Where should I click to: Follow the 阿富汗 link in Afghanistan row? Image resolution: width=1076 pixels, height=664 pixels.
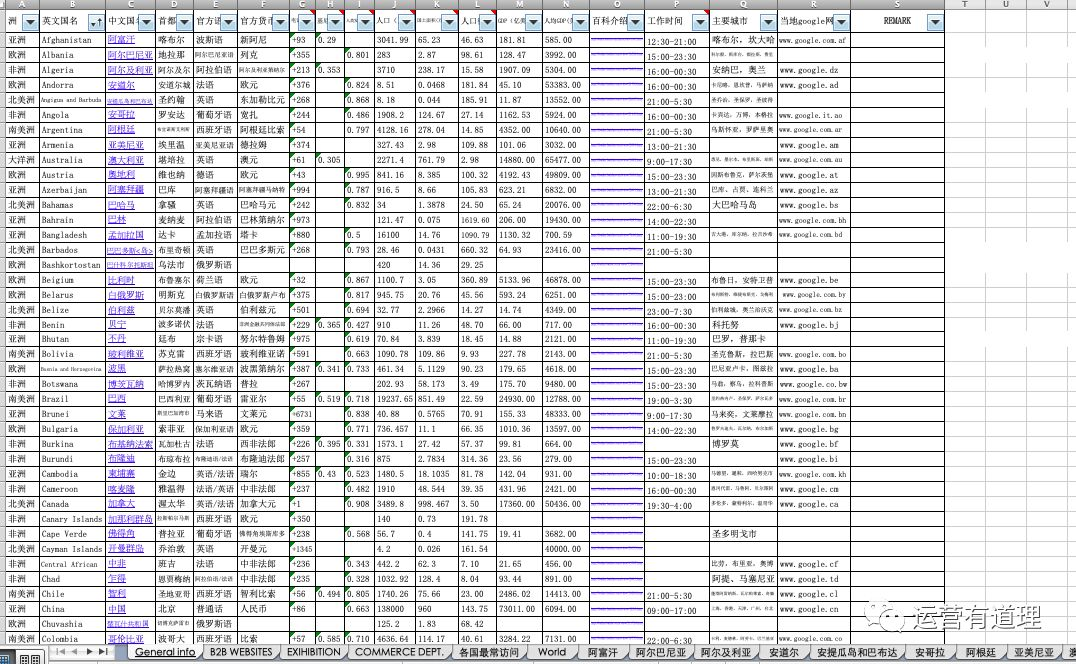pyautogui.click(x=121, y=40)
